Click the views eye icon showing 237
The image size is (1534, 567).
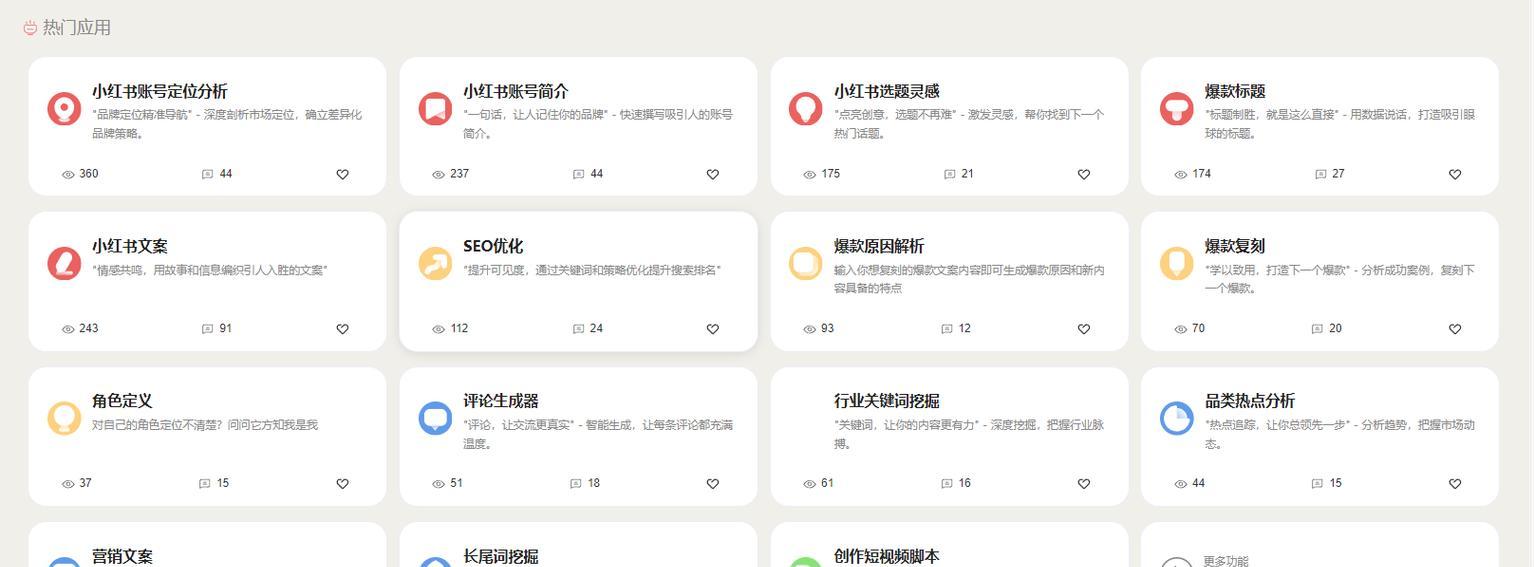click(x=438, y=174)
